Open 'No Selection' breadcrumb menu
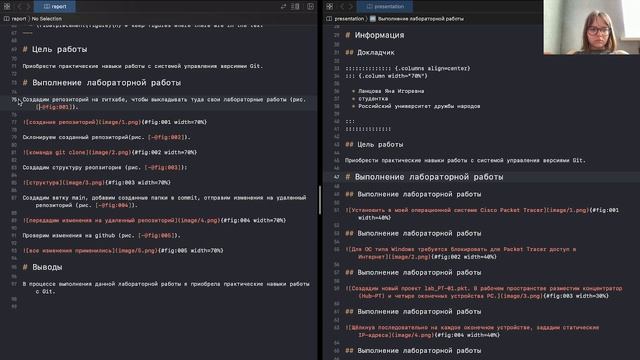 tap(47, 18)
